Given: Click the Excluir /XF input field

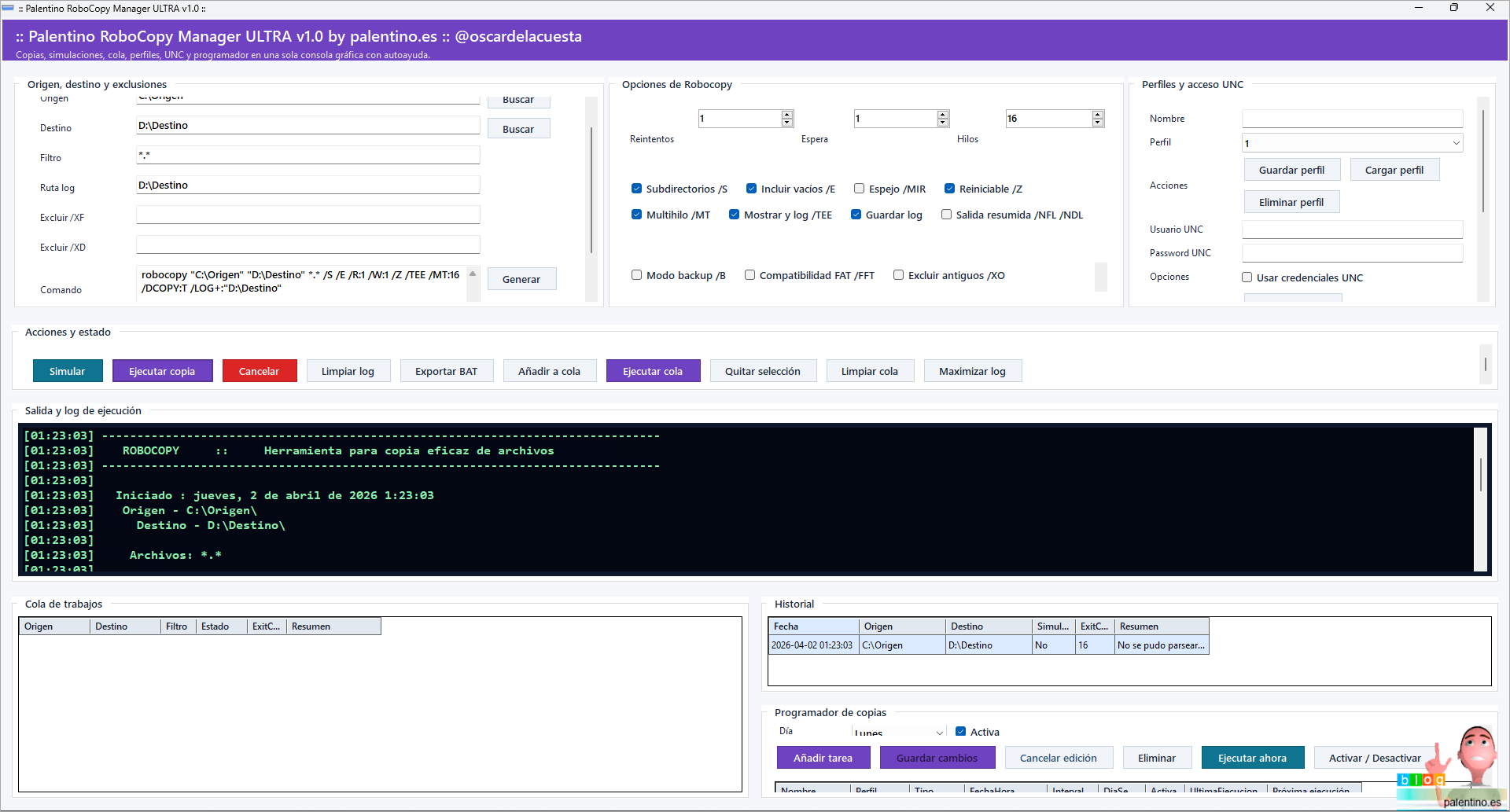Looking at the screenshot, I should coord(308,215).
